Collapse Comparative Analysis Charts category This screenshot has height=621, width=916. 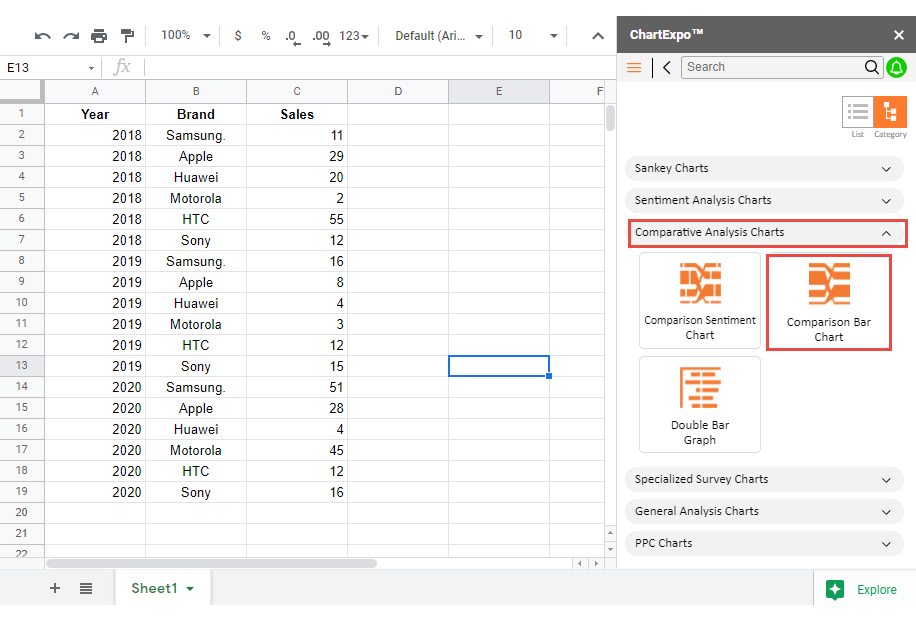pyautogui.click(x=768, y=233)
